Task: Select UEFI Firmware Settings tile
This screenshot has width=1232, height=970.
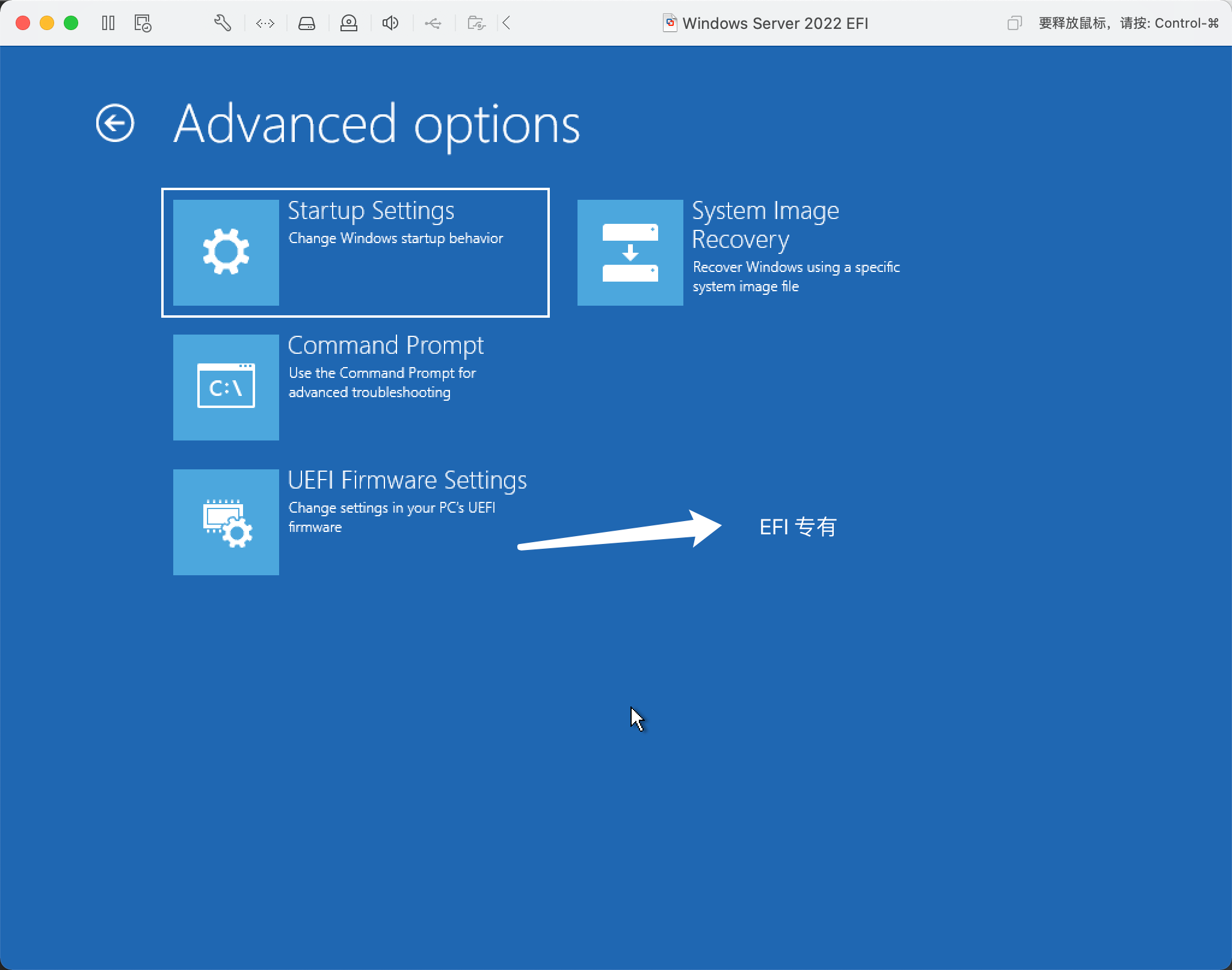Action: click(x=407, y=481)
